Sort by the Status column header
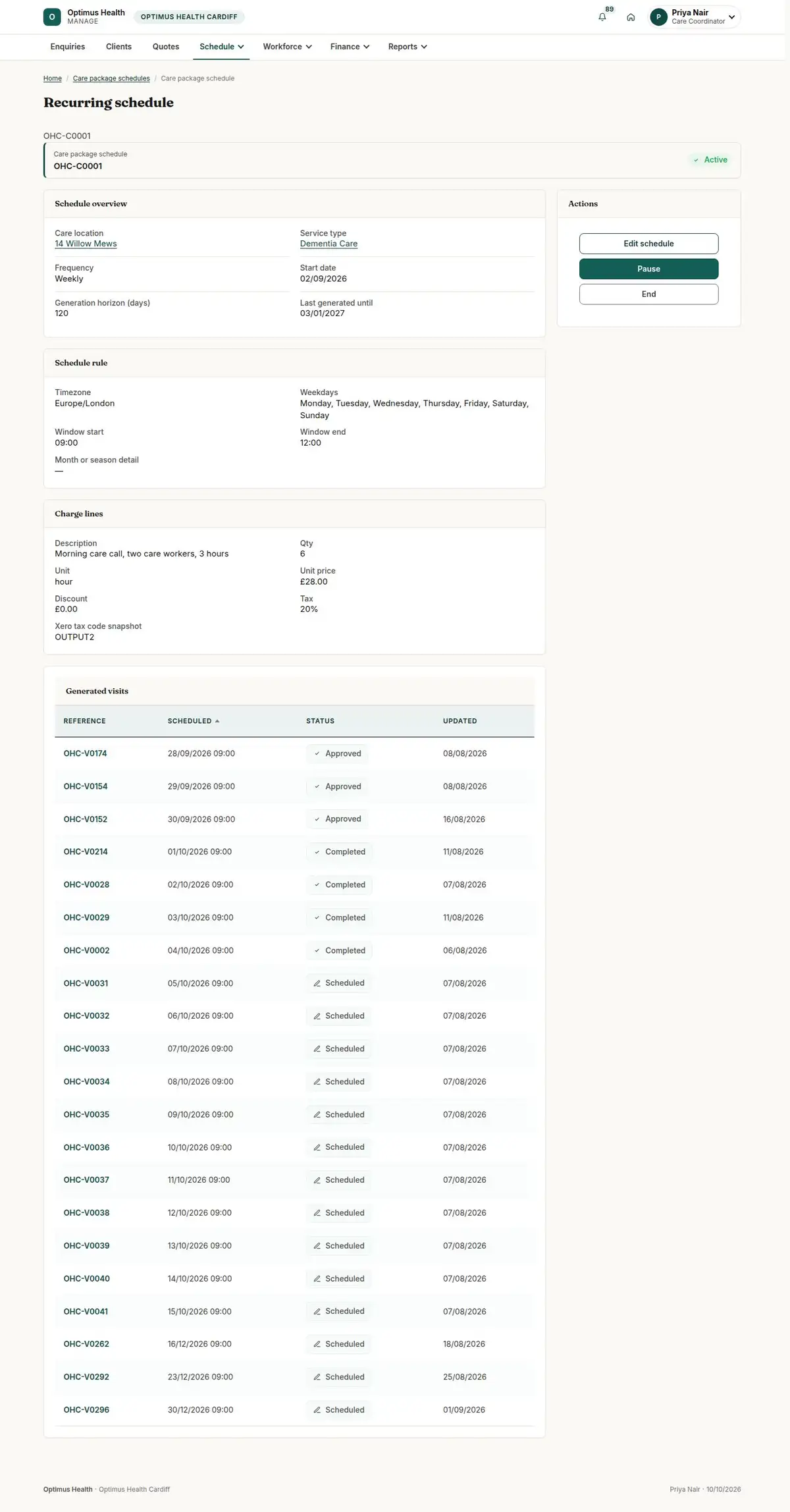This screenshot has width=790, height=1512. pos(320,721)
